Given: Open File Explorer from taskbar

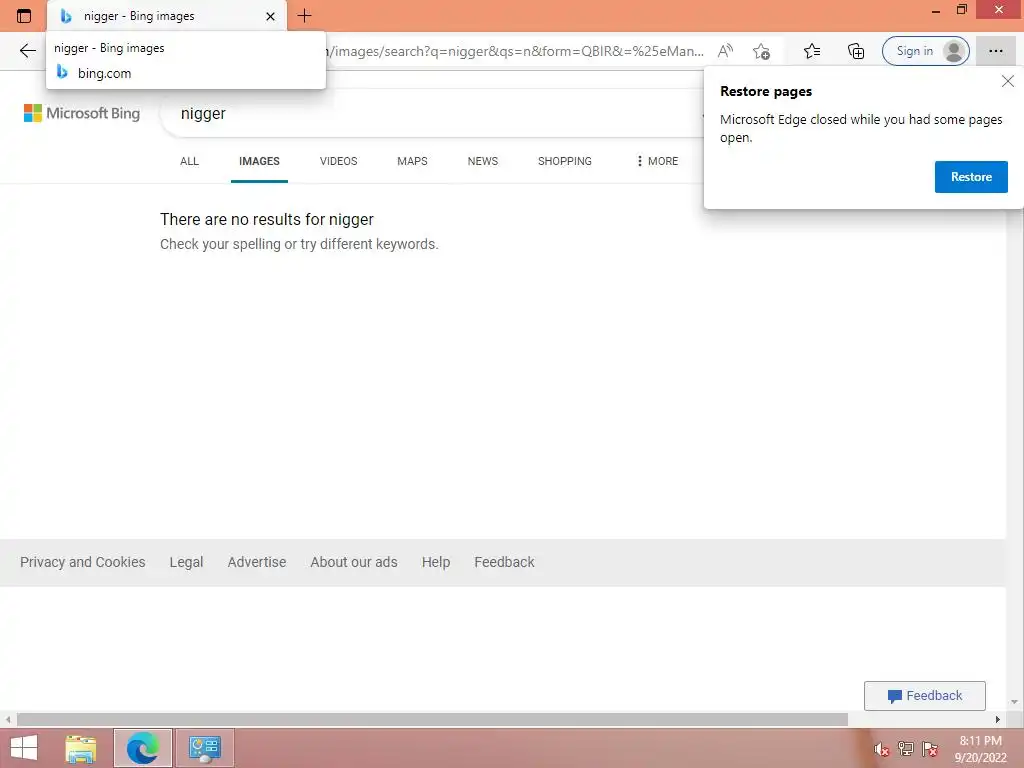Looking at the screenshot, I should [x=81, y=748].
